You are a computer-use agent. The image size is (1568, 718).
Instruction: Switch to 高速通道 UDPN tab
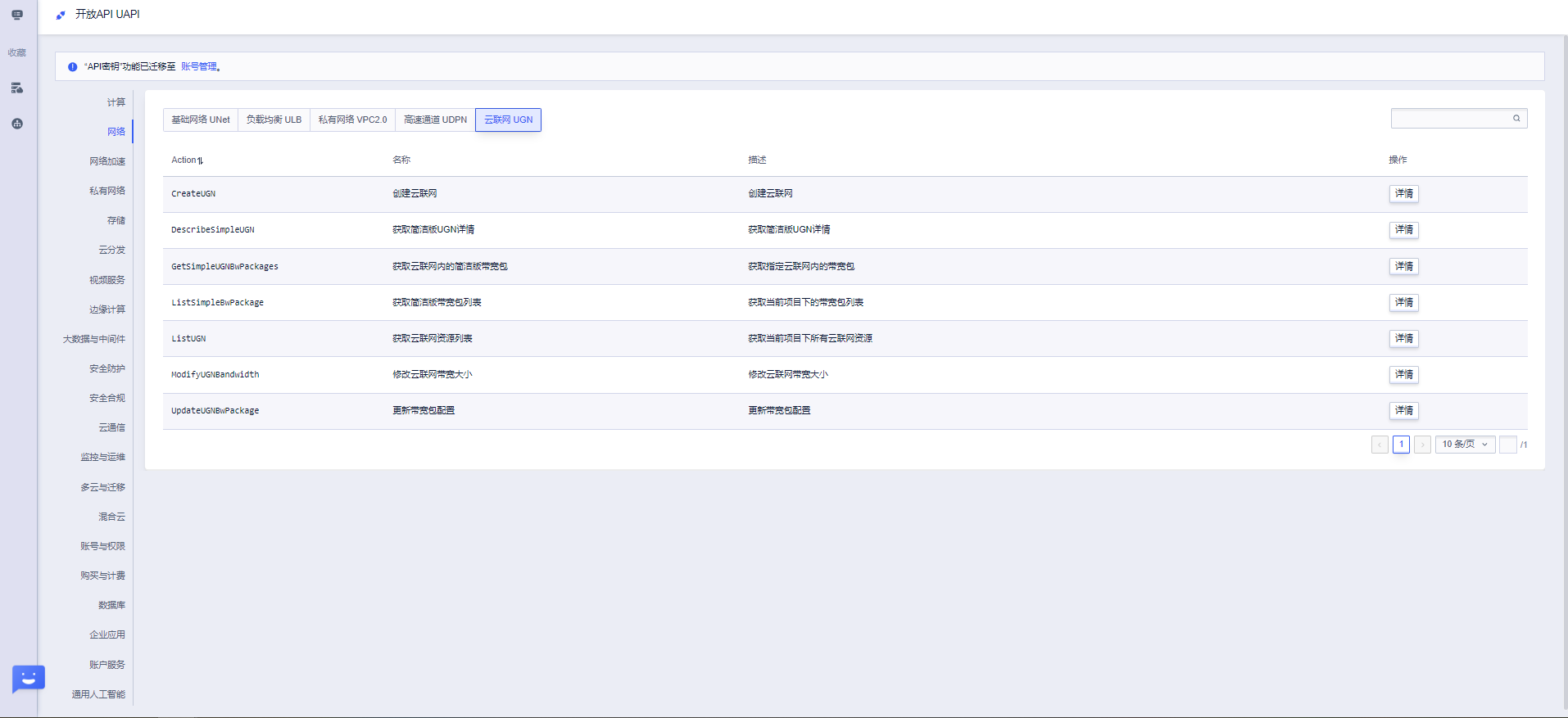pos(435,120)
